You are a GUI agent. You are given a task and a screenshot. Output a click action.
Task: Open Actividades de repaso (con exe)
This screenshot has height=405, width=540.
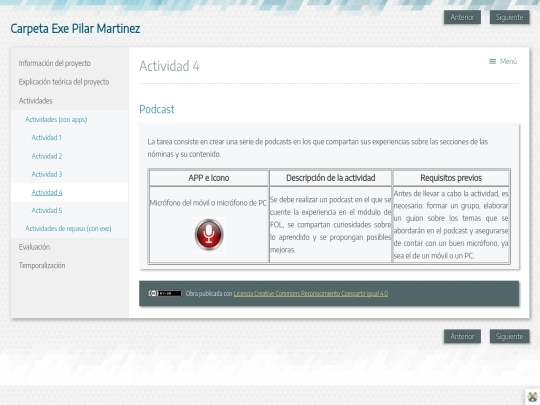pyautogui.click(x=68, y=229)
